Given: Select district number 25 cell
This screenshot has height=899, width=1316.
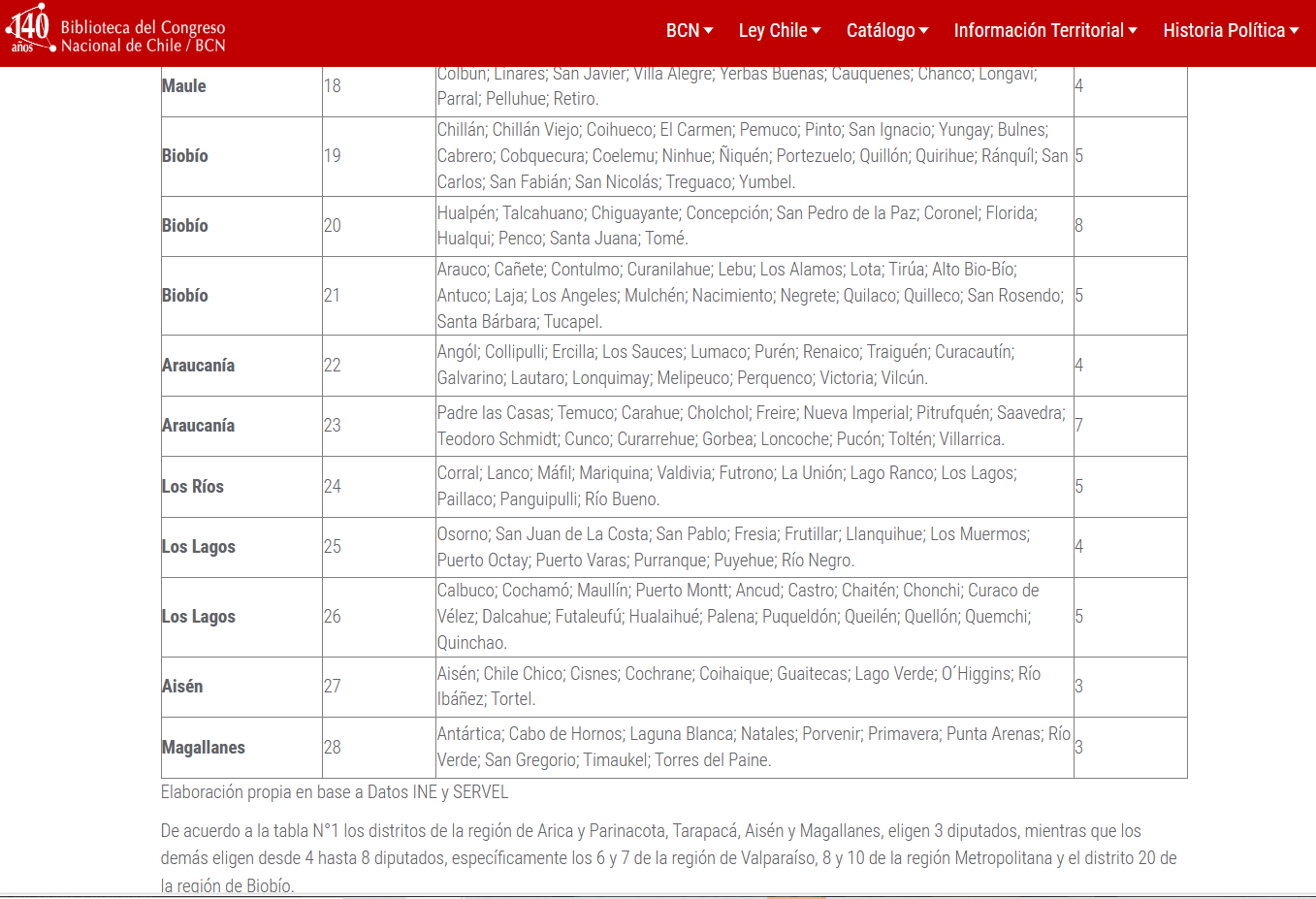Looking at the screenshot, I should 379,547.
